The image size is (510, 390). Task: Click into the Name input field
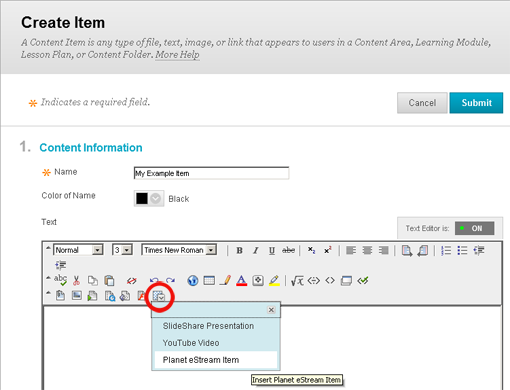(x=211, y=173)
